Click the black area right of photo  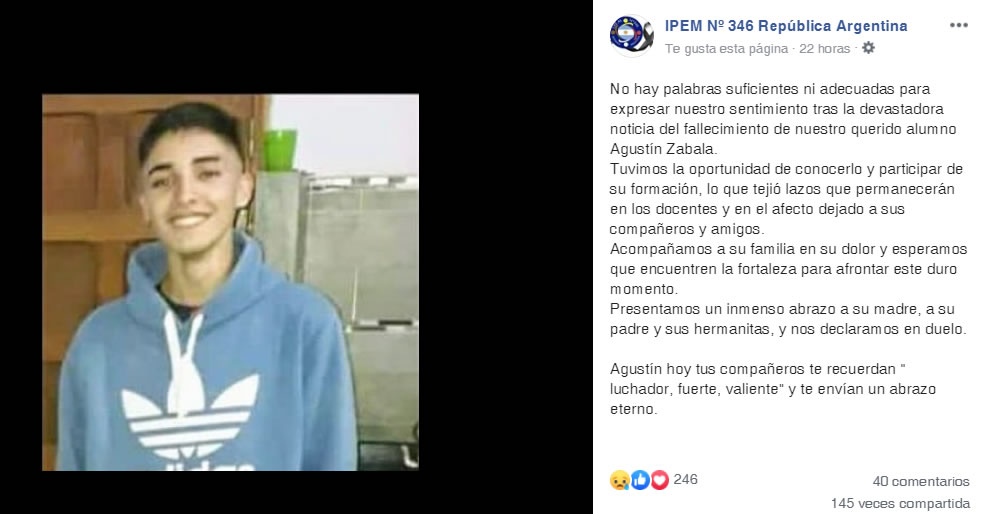[505, 282]
